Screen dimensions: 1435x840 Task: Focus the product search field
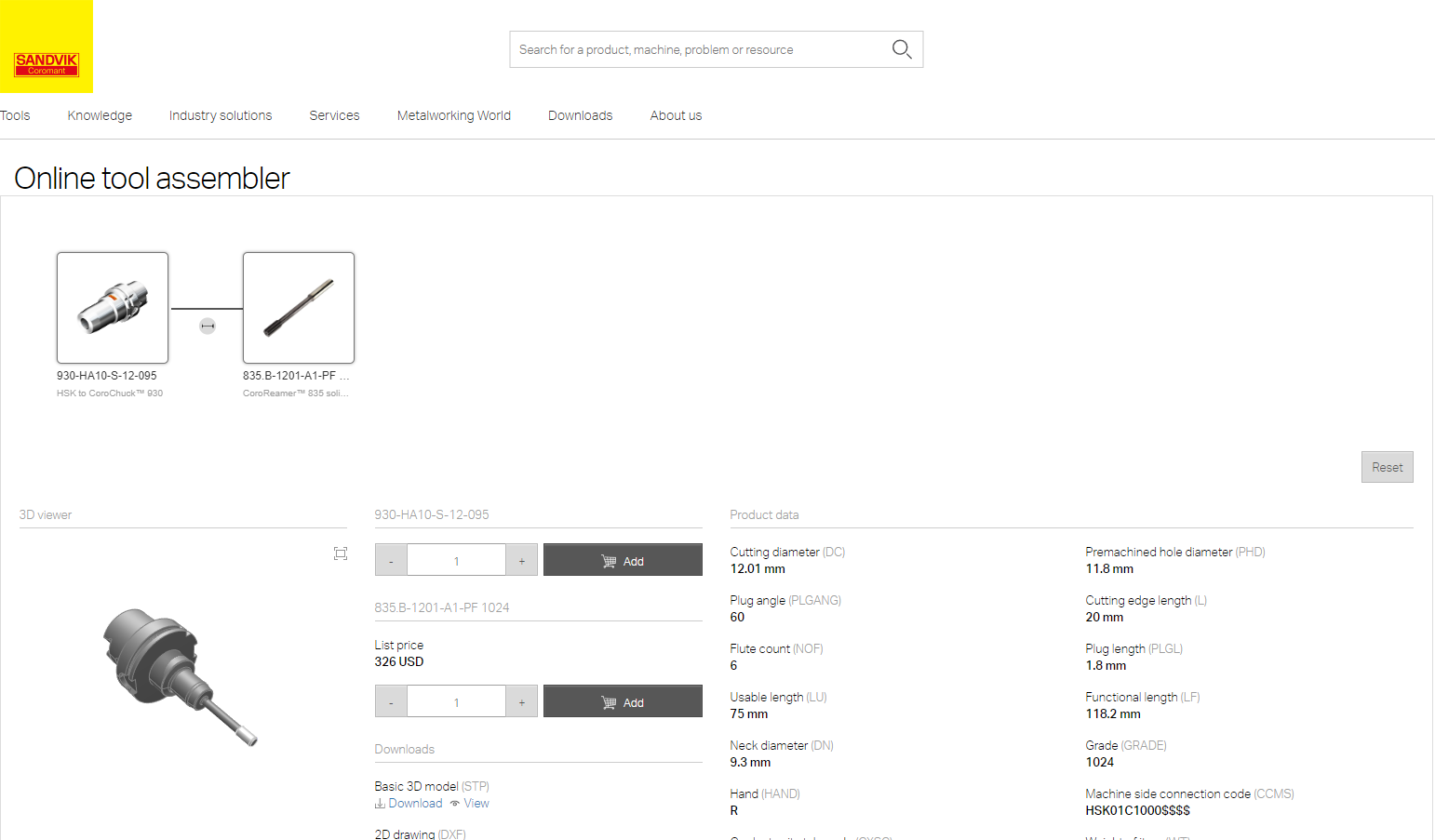pyautogui.click(x=698, y=49)
